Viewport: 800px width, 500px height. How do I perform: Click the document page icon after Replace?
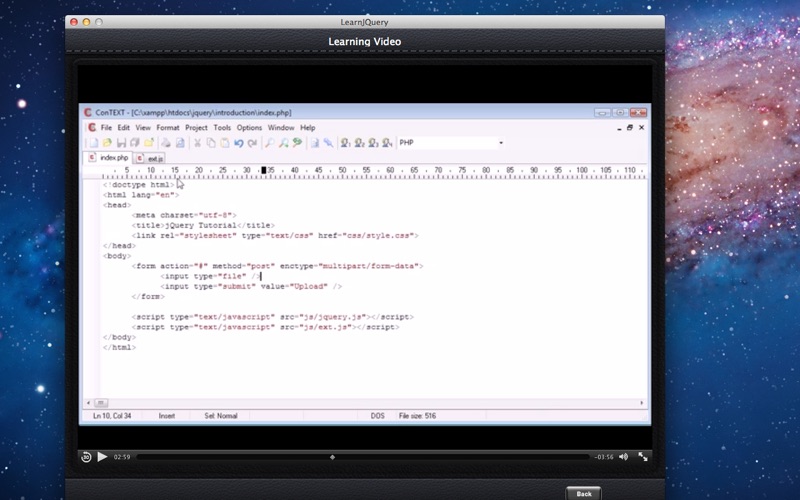[x=315, y=143]
